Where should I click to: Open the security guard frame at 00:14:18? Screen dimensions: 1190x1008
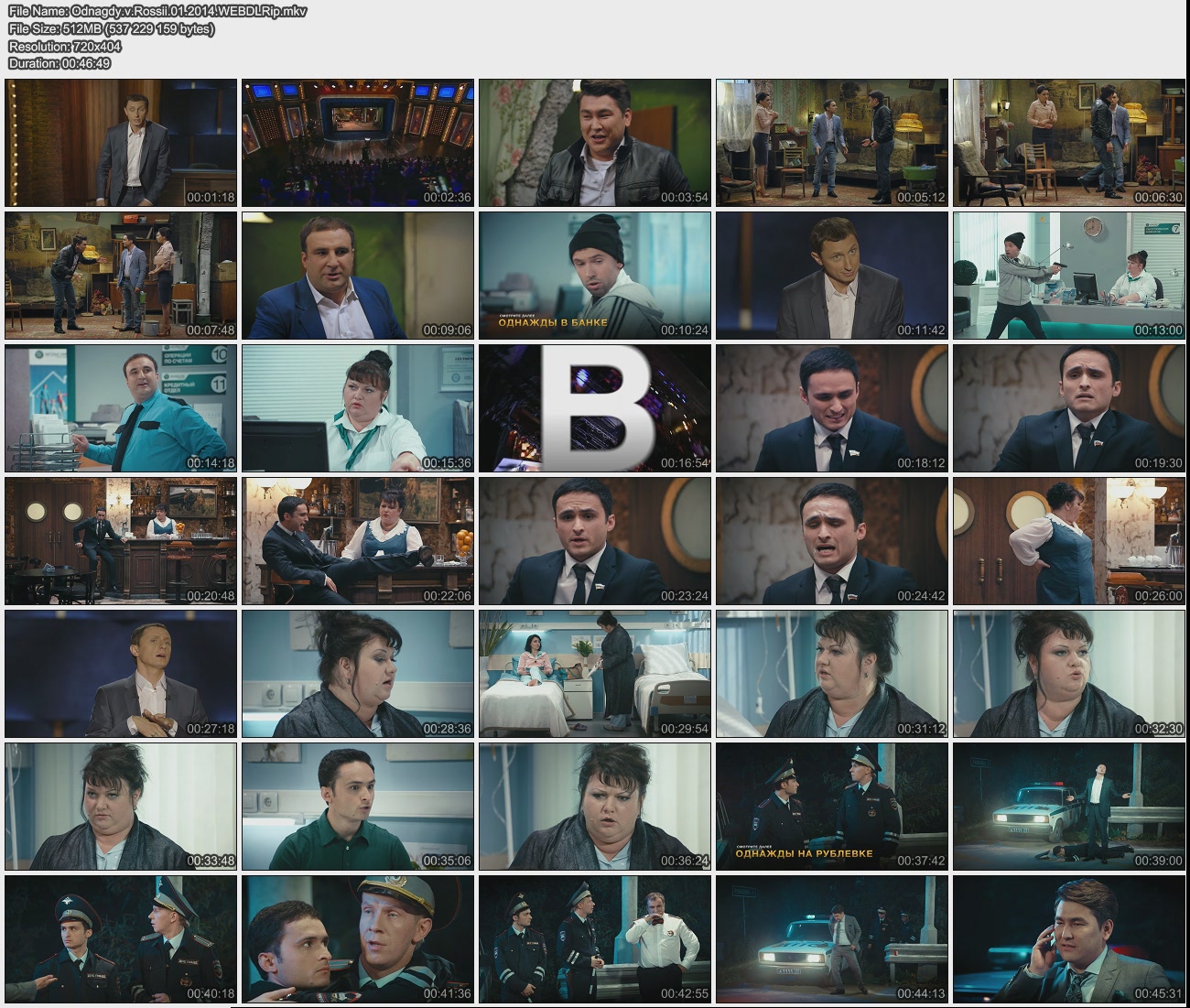tap(121, 408)
